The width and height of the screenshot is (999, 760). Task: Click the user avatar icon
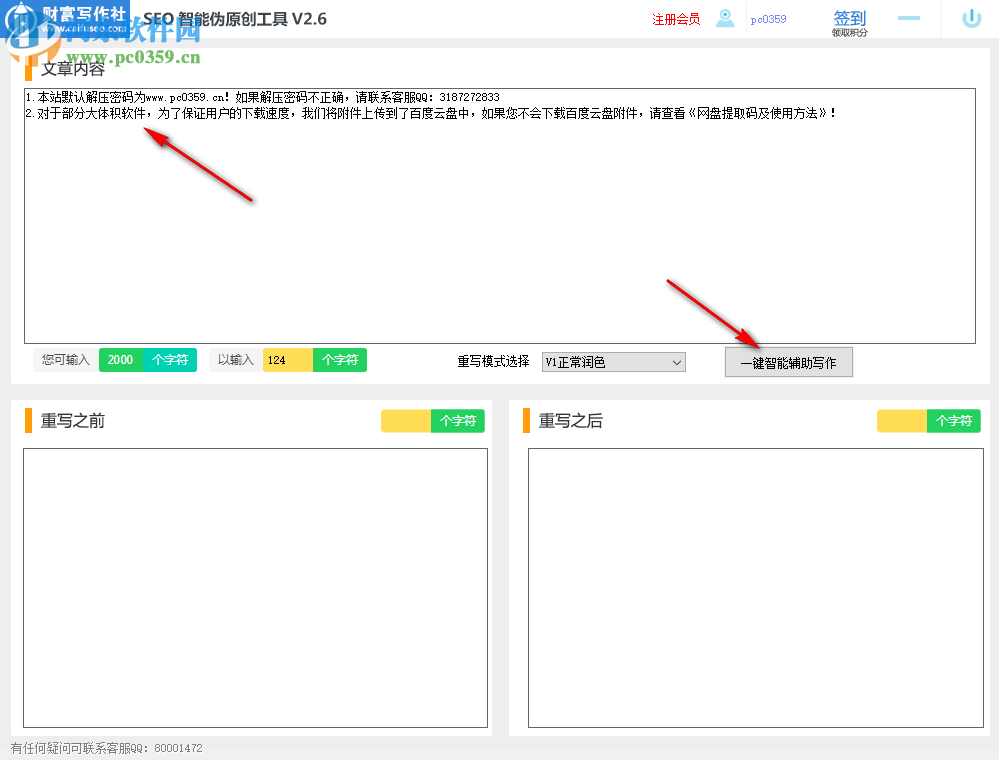[x=725, y=18]
